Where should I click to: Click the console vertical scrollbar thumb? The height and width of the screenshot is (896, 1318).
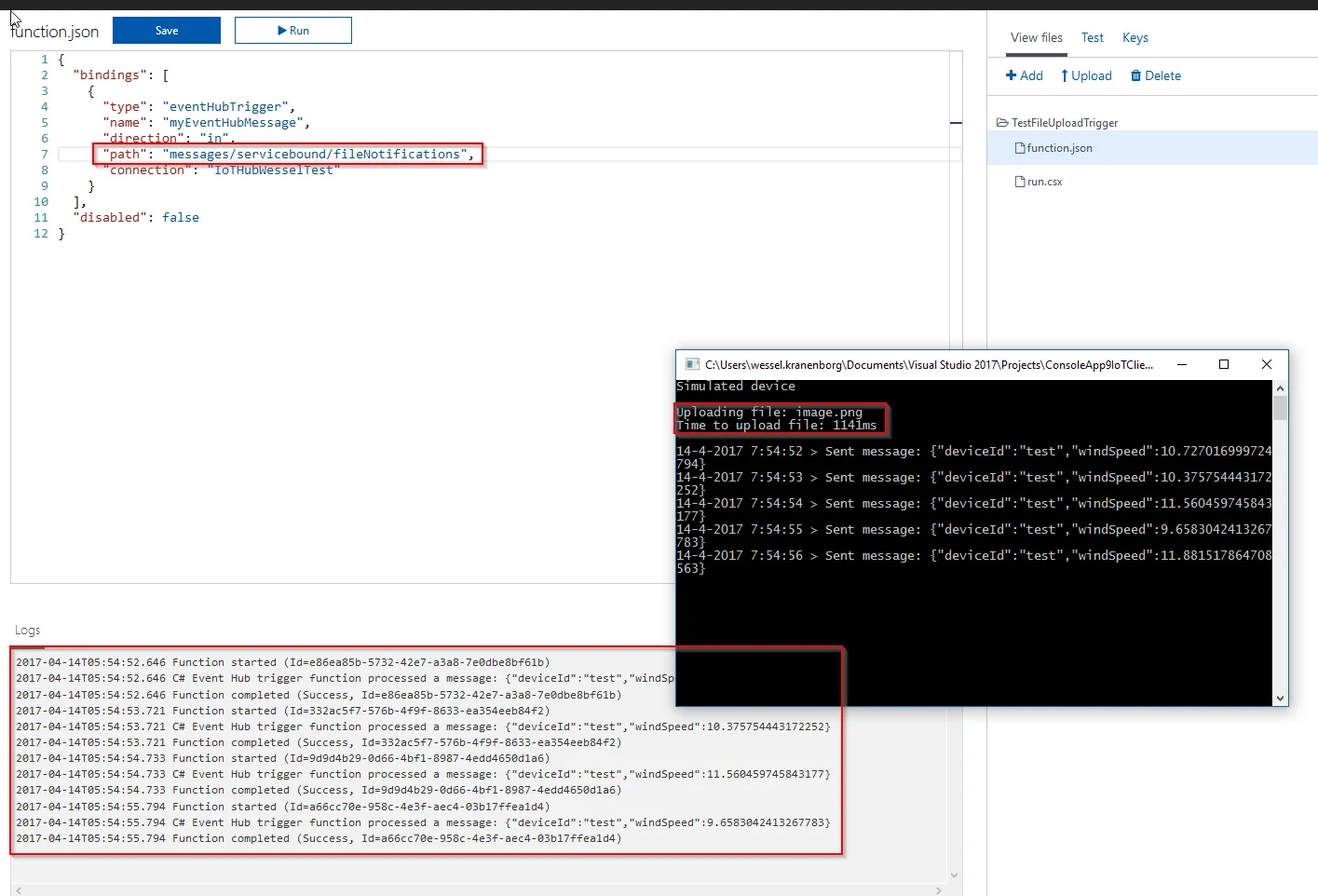pos(1280,408)
